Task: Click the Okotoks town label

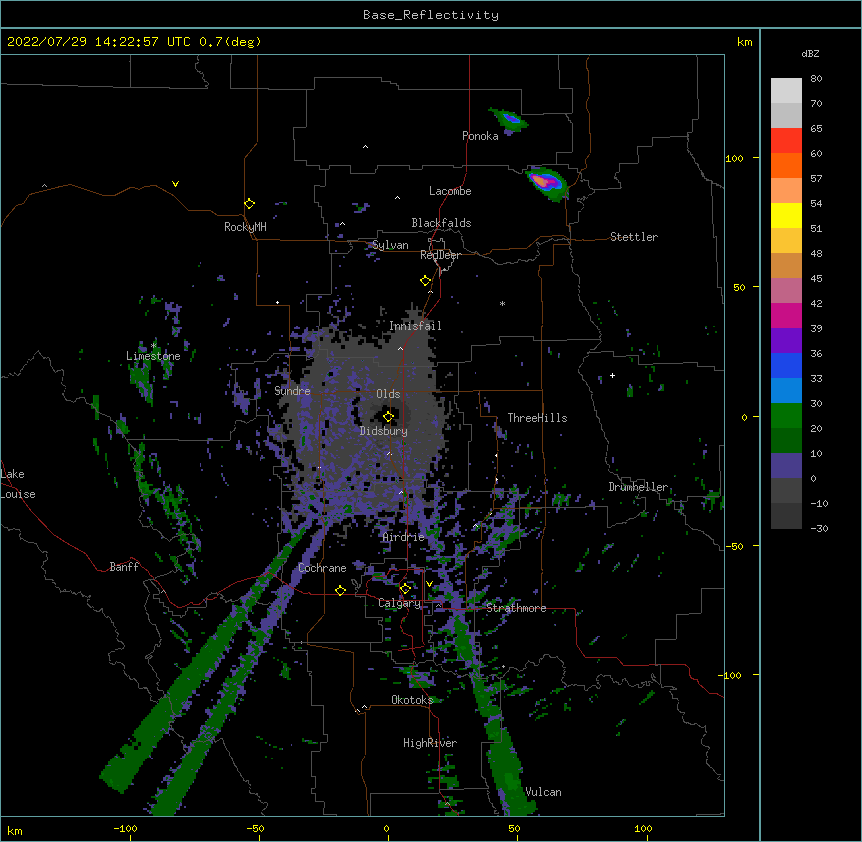Action: [x=412, y=700]
